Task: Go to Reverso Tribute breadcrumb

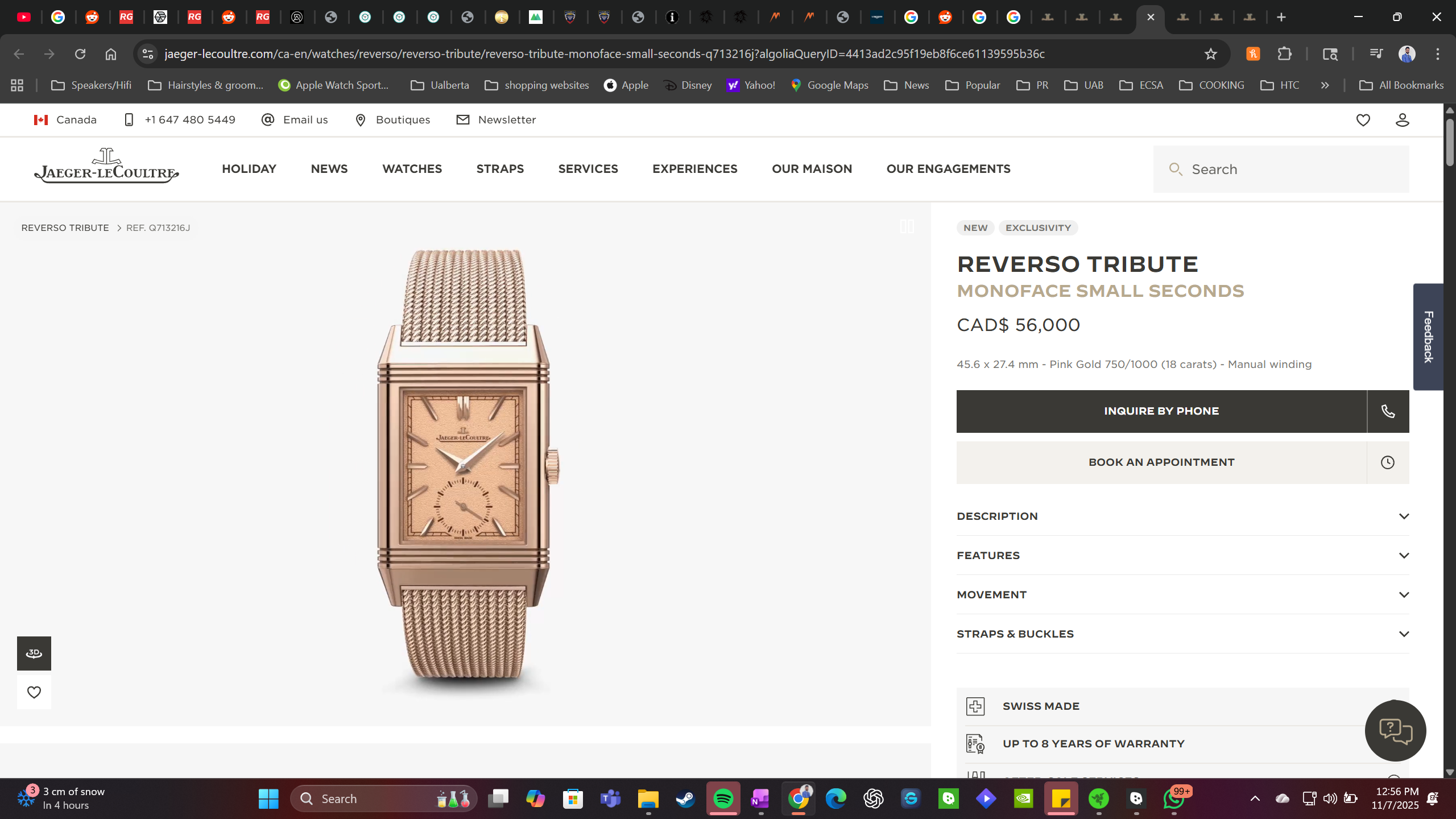Action: [65, 228]
